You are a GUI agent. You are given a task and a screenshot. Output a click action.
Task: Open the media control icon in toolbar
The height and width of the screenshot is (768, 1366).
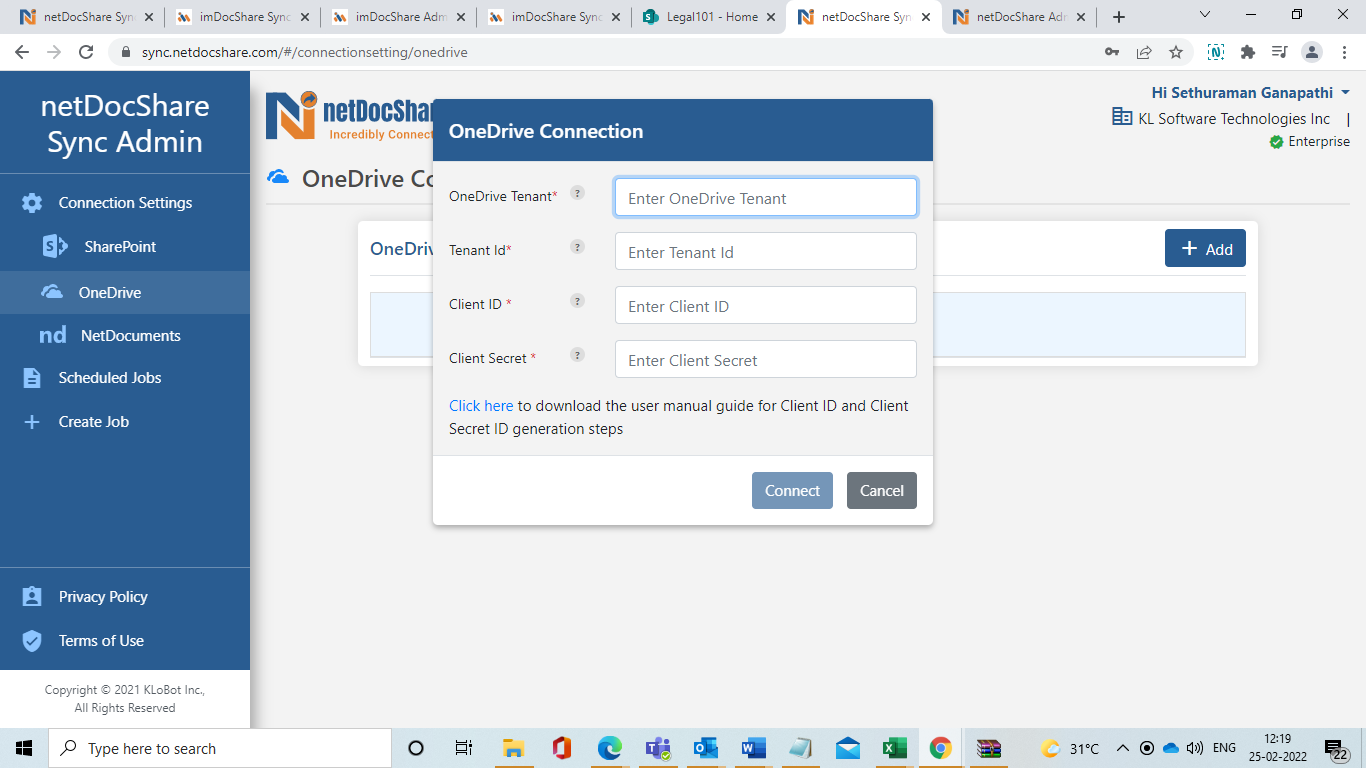[x=1280, y=52]
